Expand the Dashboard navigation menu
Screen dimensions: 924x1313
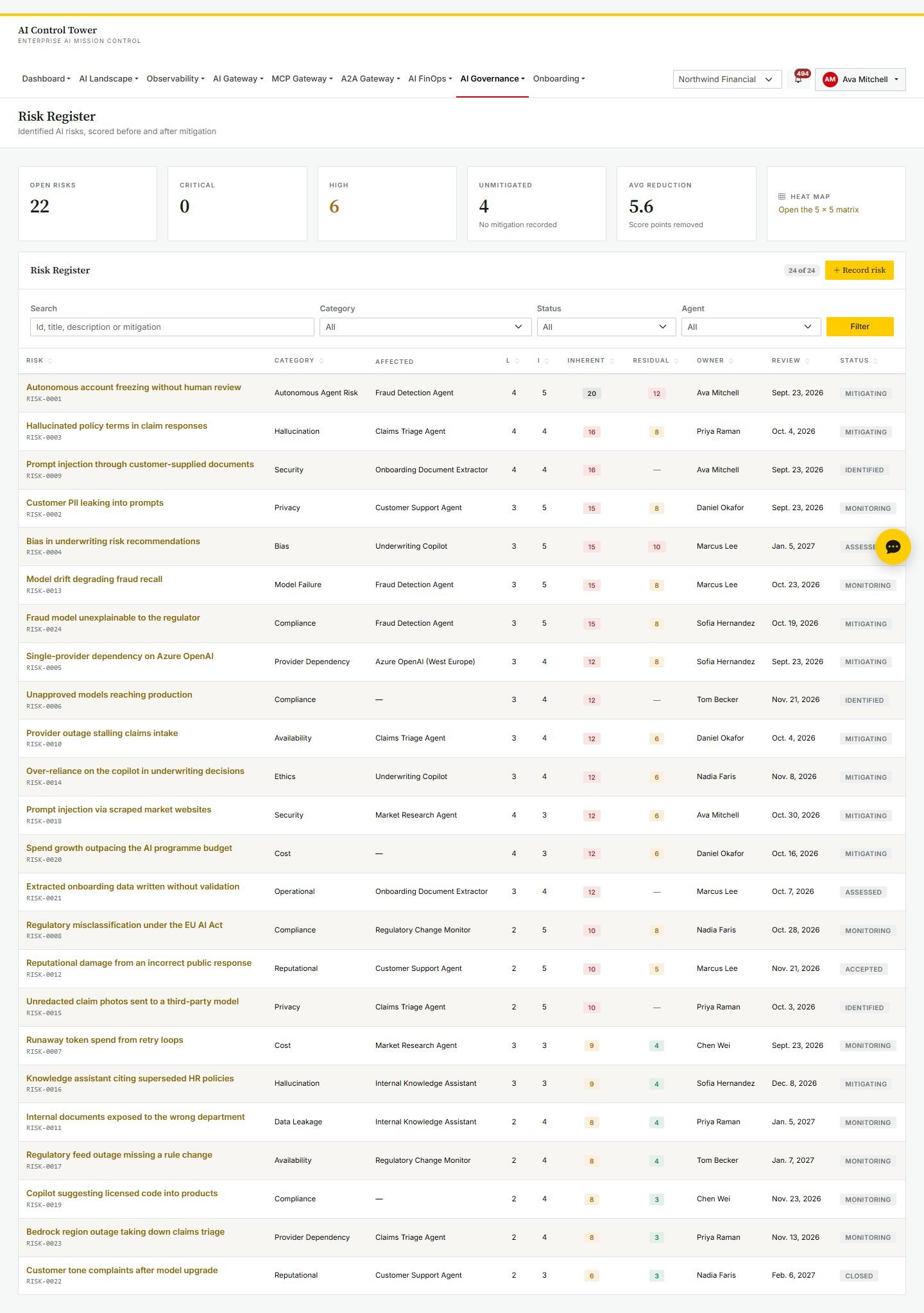[46, 79]
